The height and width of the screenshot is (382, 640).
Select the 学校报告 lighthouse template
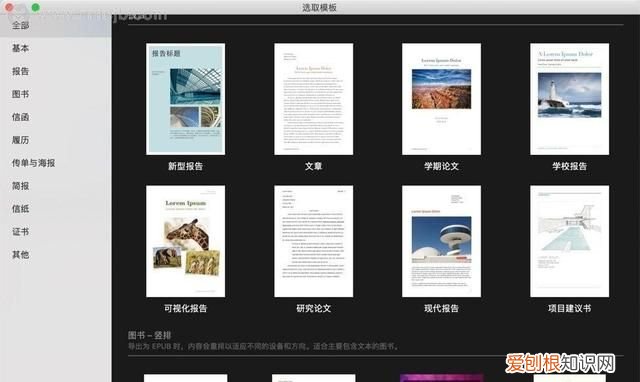coord(569,99)
